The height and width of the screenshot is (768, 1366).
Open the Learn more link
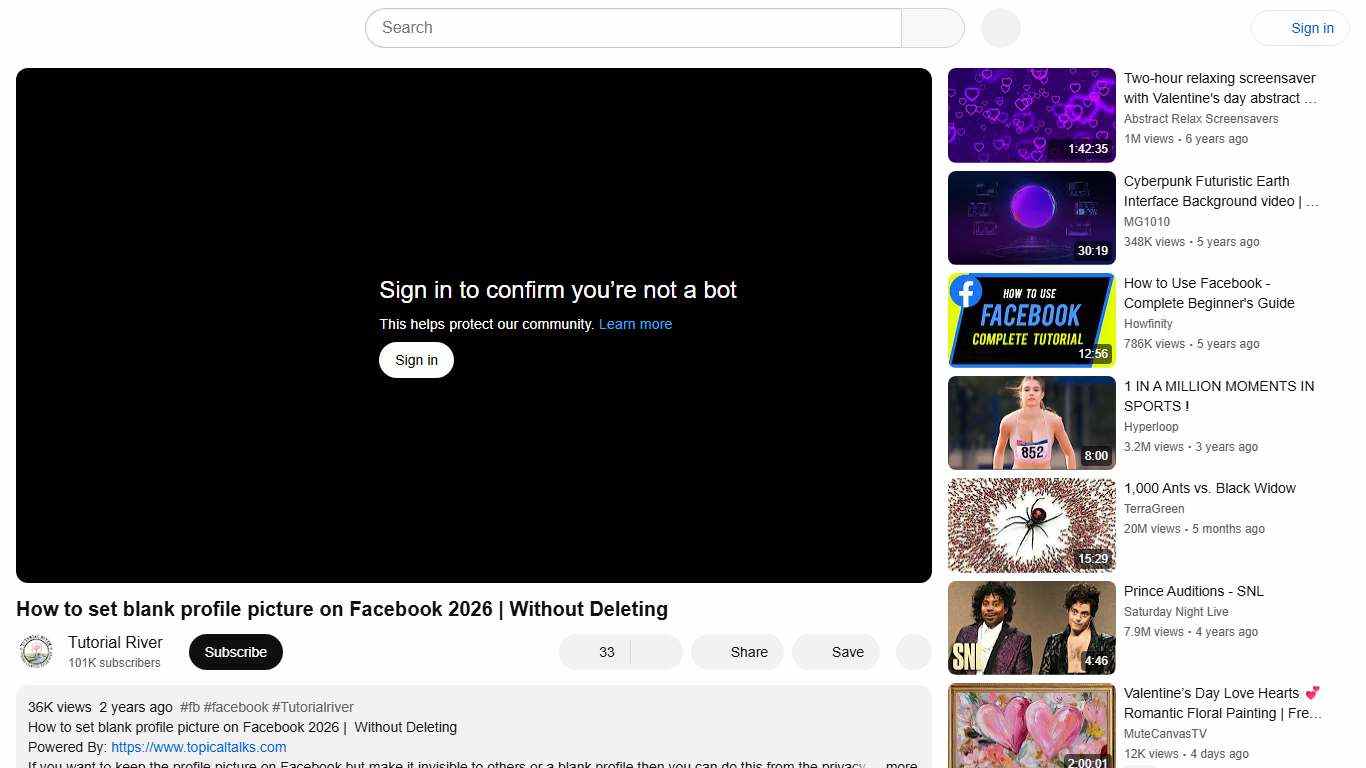pyautogui.click(x=635, y=323)
